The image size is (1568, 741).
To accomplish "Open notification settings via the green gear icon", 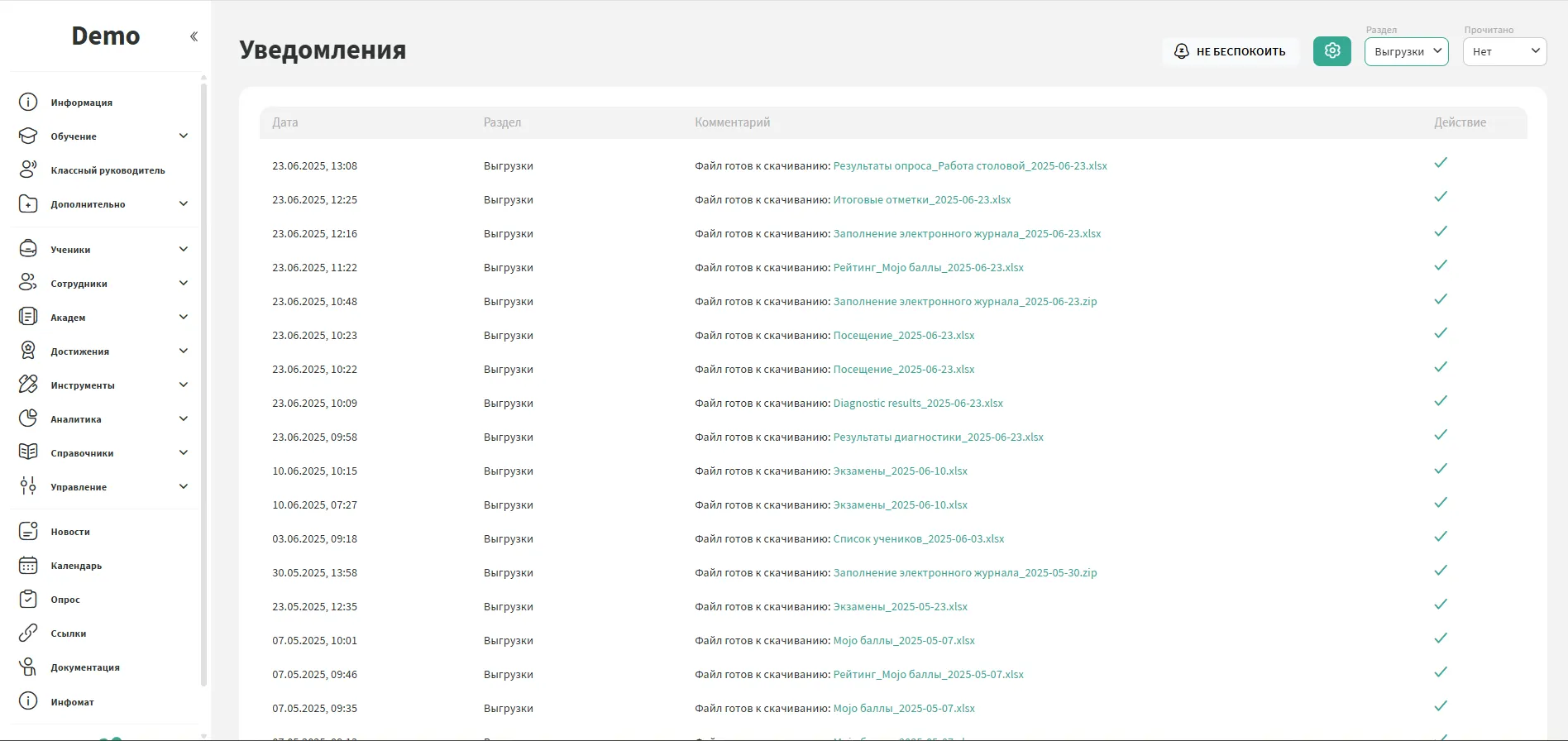I will [1331, 51].
